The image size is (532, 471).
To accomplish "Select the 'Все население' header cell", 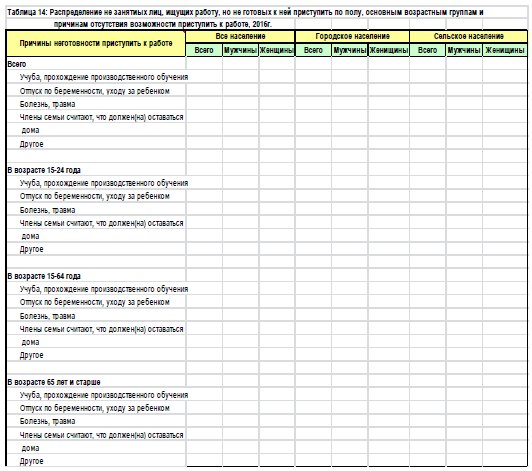I will pos(240,37).
